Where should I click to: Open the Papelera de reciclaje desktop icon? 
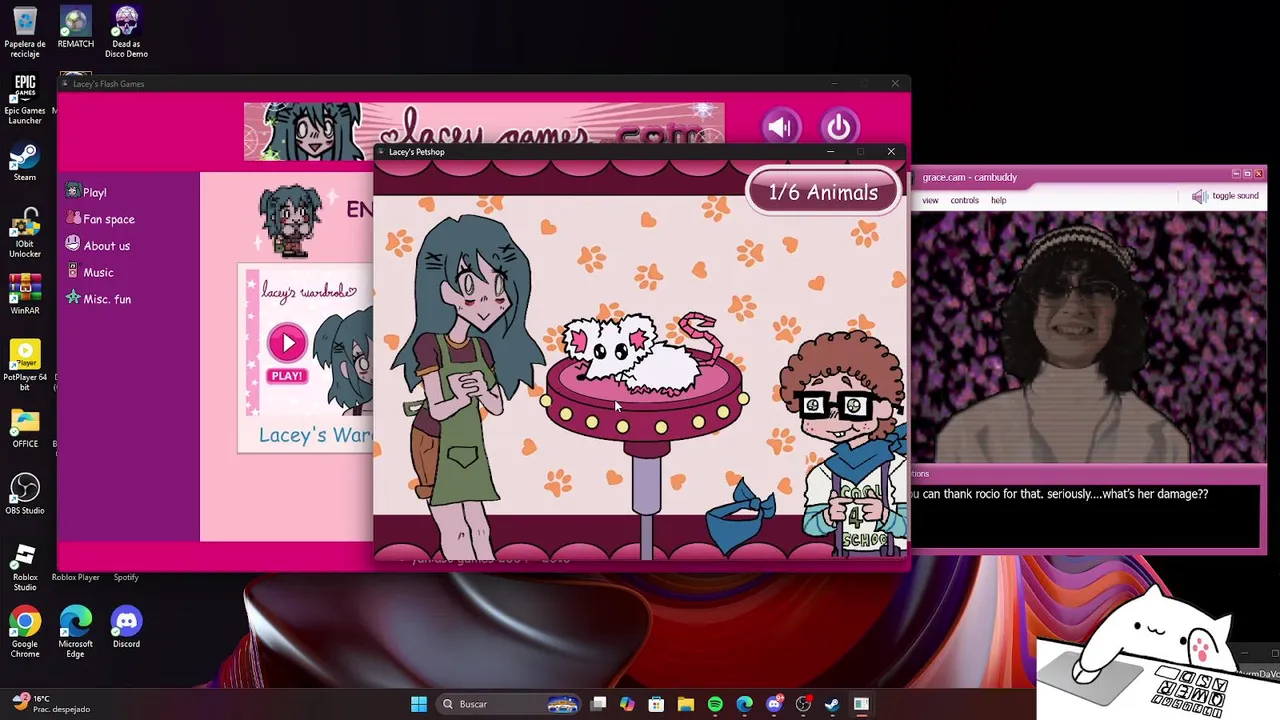25,32
